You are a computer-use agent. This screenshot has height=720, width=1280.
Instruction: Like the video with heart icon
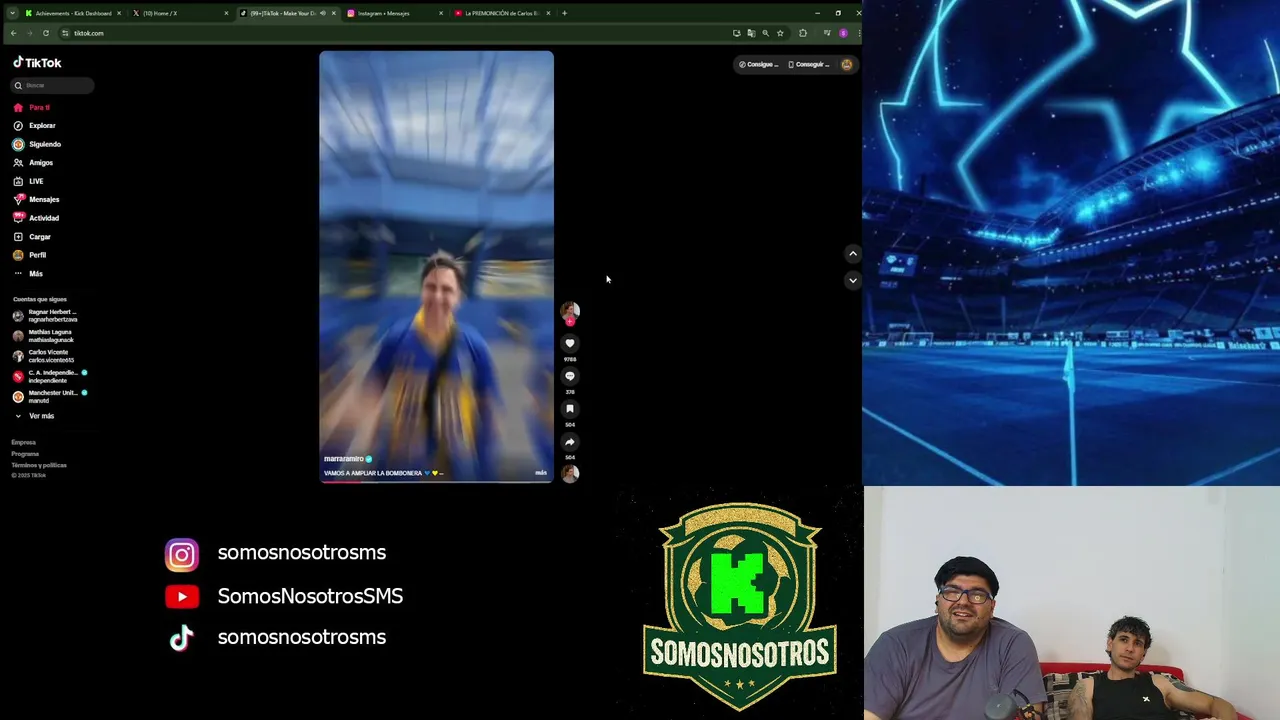pos(570,343)
